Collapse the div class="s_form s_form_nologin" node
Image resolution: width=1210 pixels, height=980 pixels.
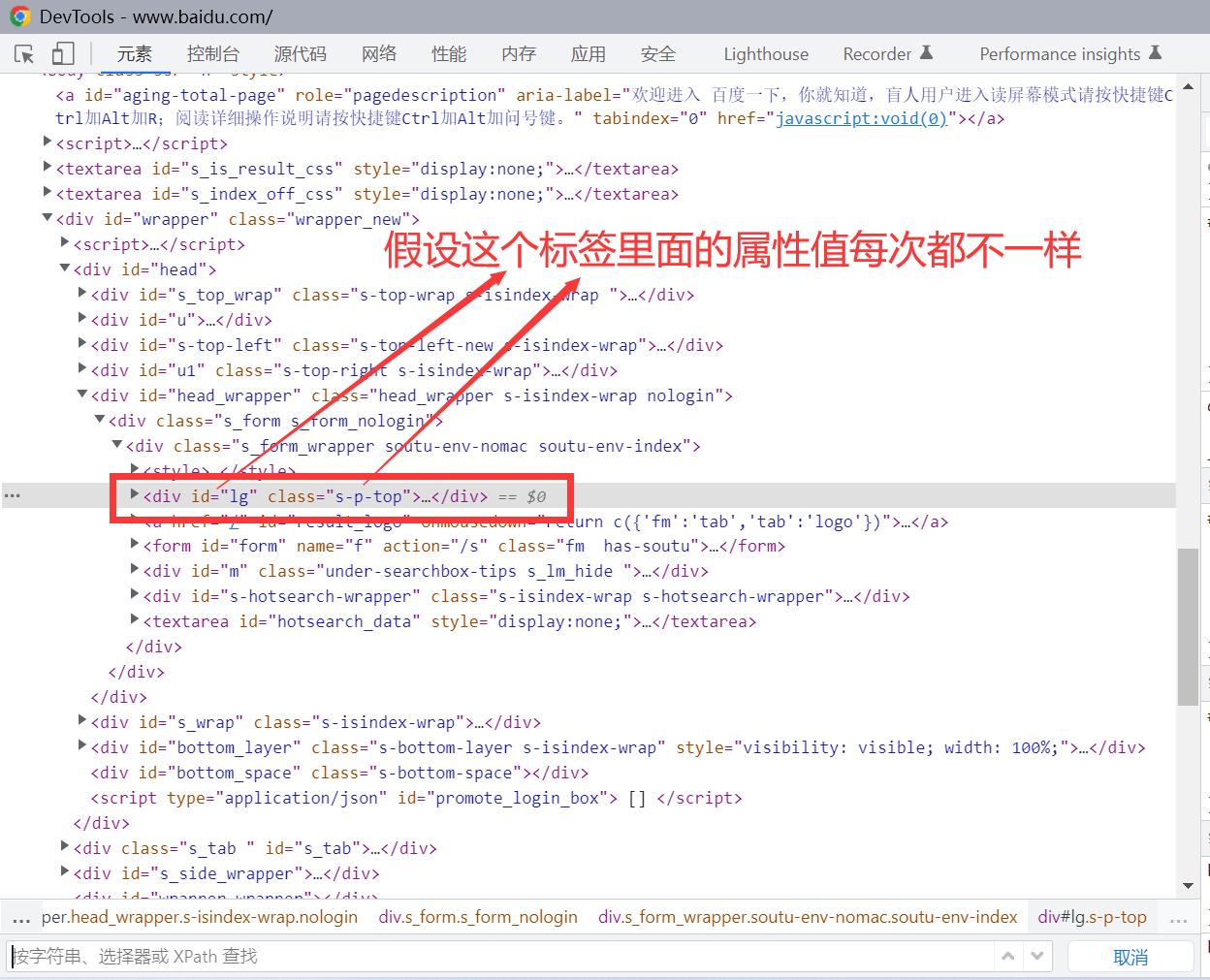[x=100, y=420]
